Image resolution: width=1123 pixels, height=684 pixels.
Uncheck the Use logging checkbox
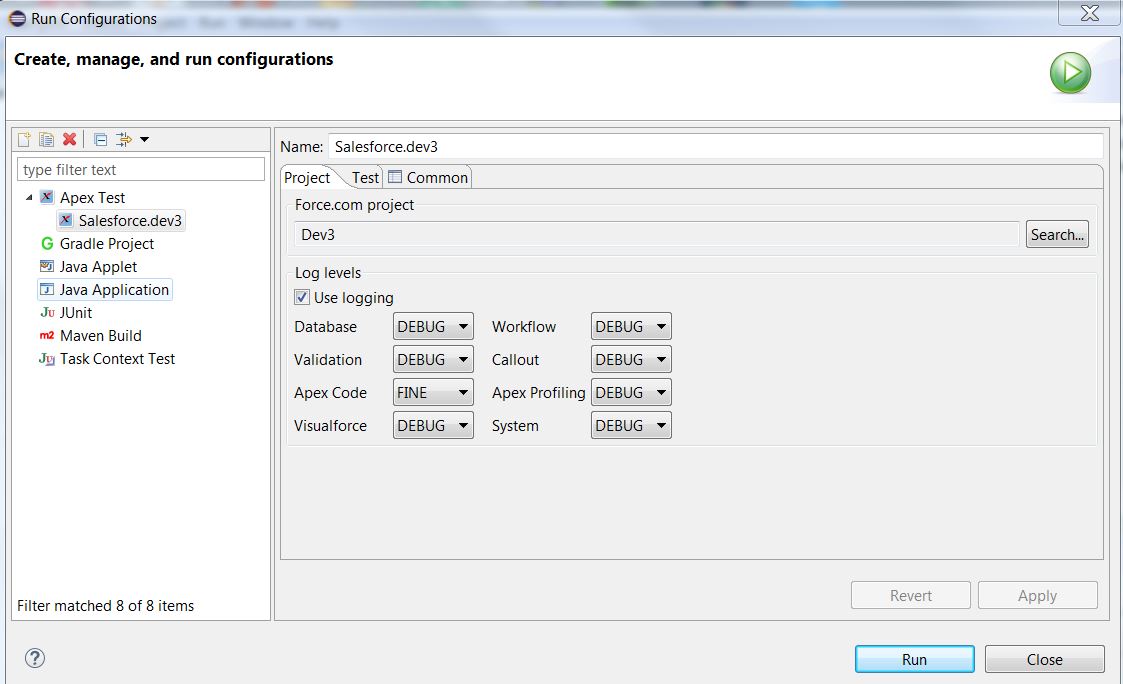[302, 297]
